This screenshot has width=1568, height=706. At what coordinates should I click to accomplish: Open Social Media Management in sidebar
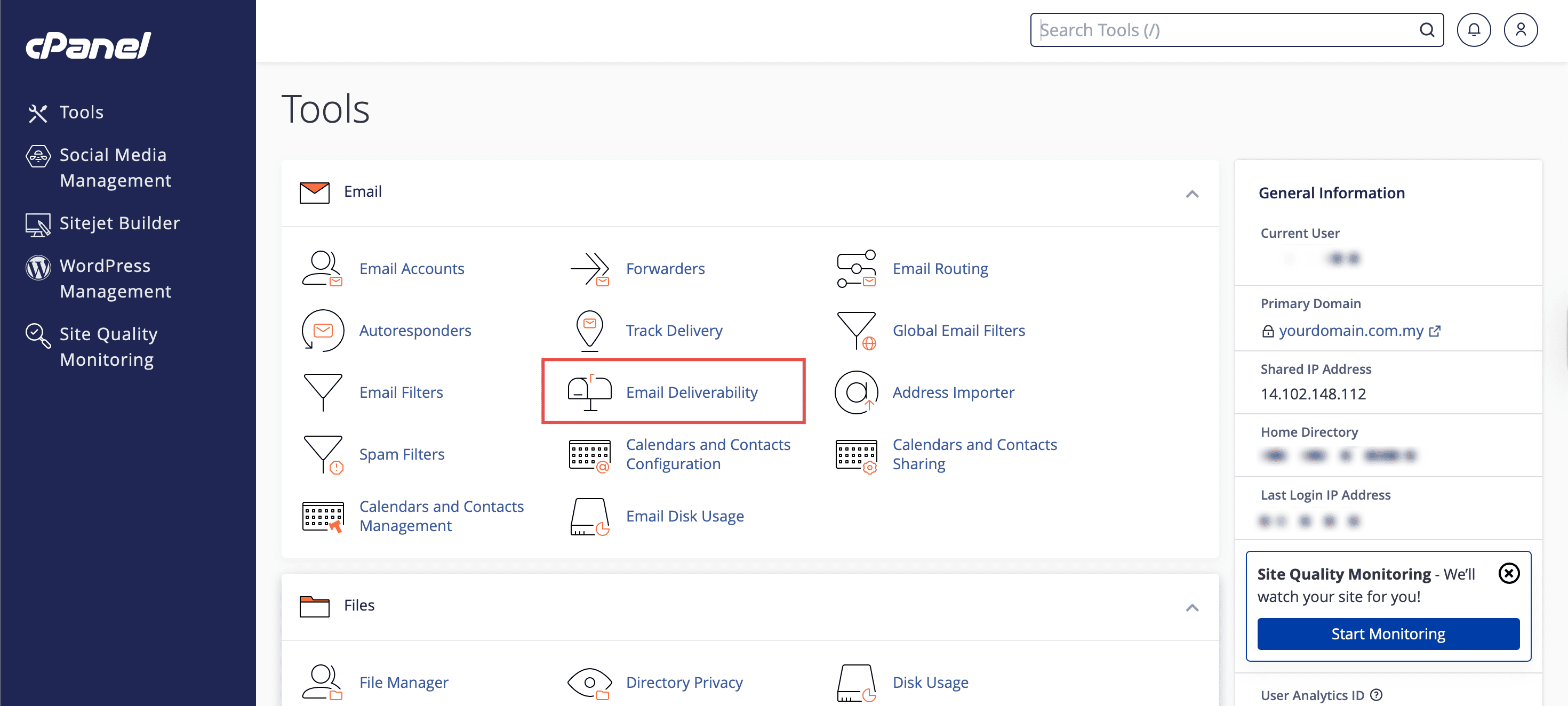[x=115, y=167]
